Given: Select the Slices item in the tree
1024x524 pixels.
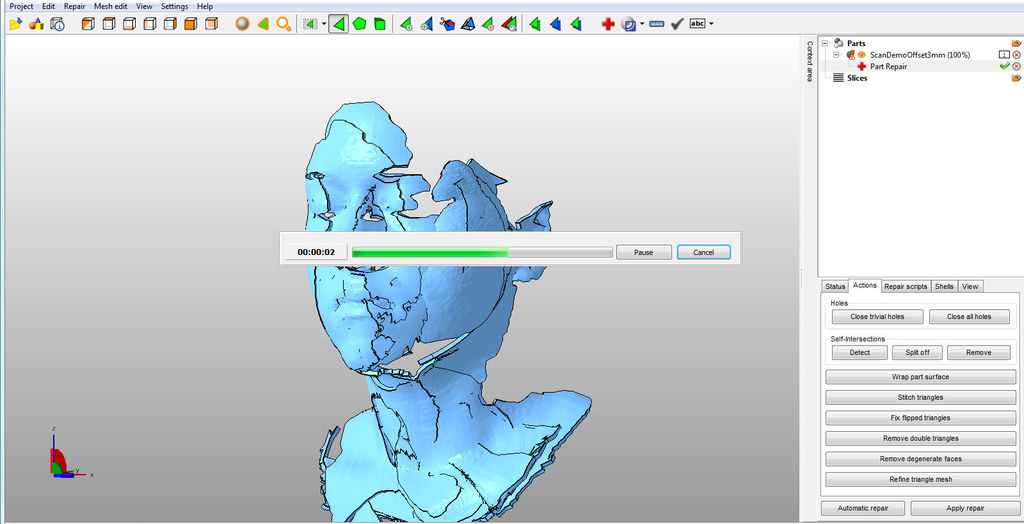Looking at the screenshot, I should 857,78.
